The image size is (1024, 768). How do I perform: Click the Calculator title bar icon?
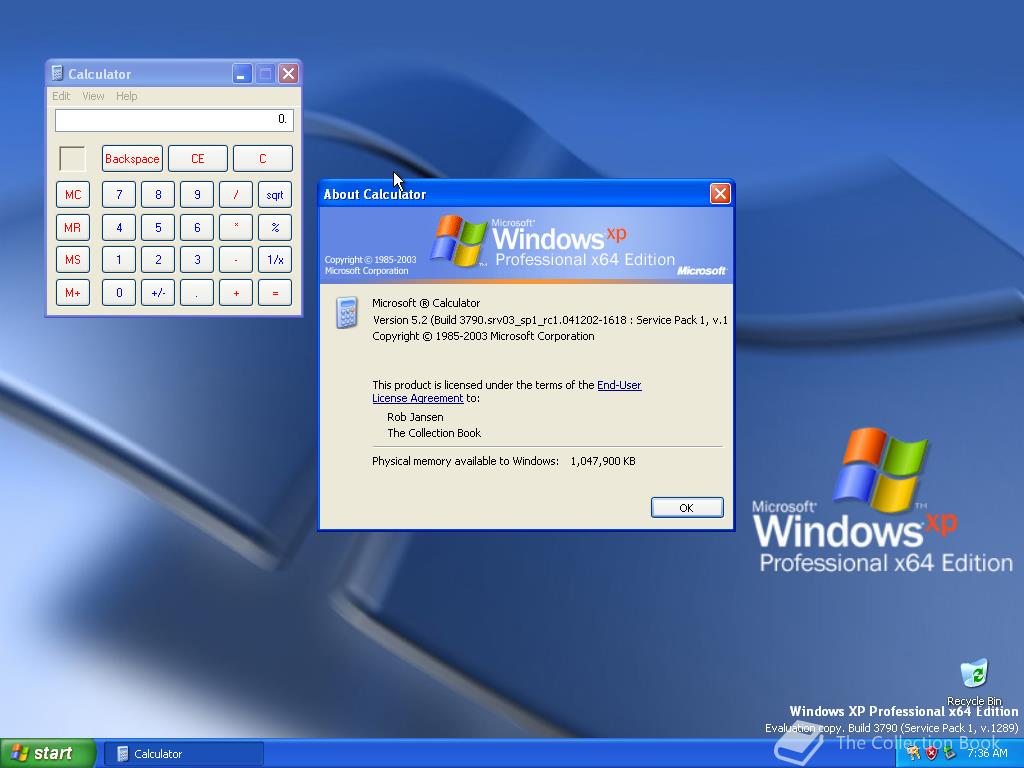tap(57, 73)
